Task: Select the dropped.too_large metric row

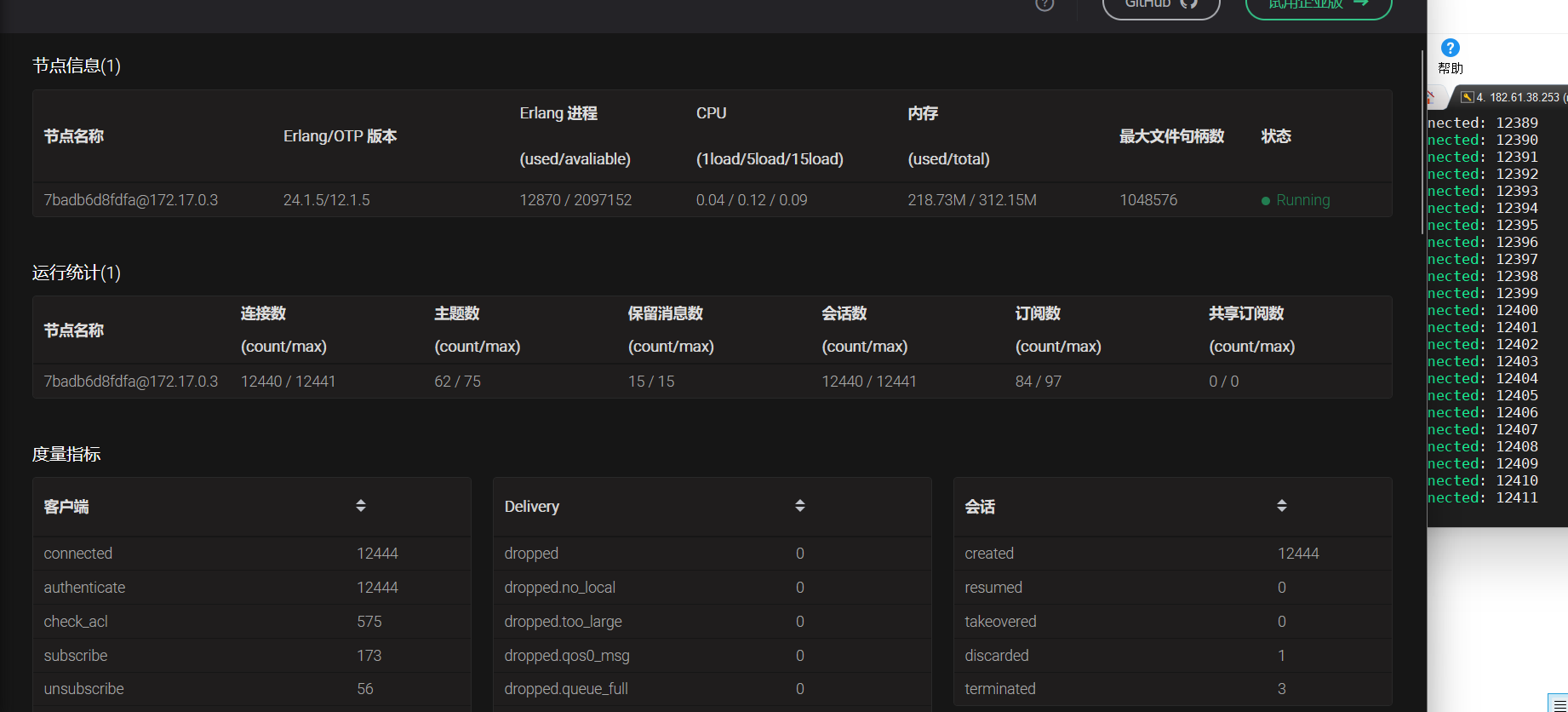Action: coord(712,622)
